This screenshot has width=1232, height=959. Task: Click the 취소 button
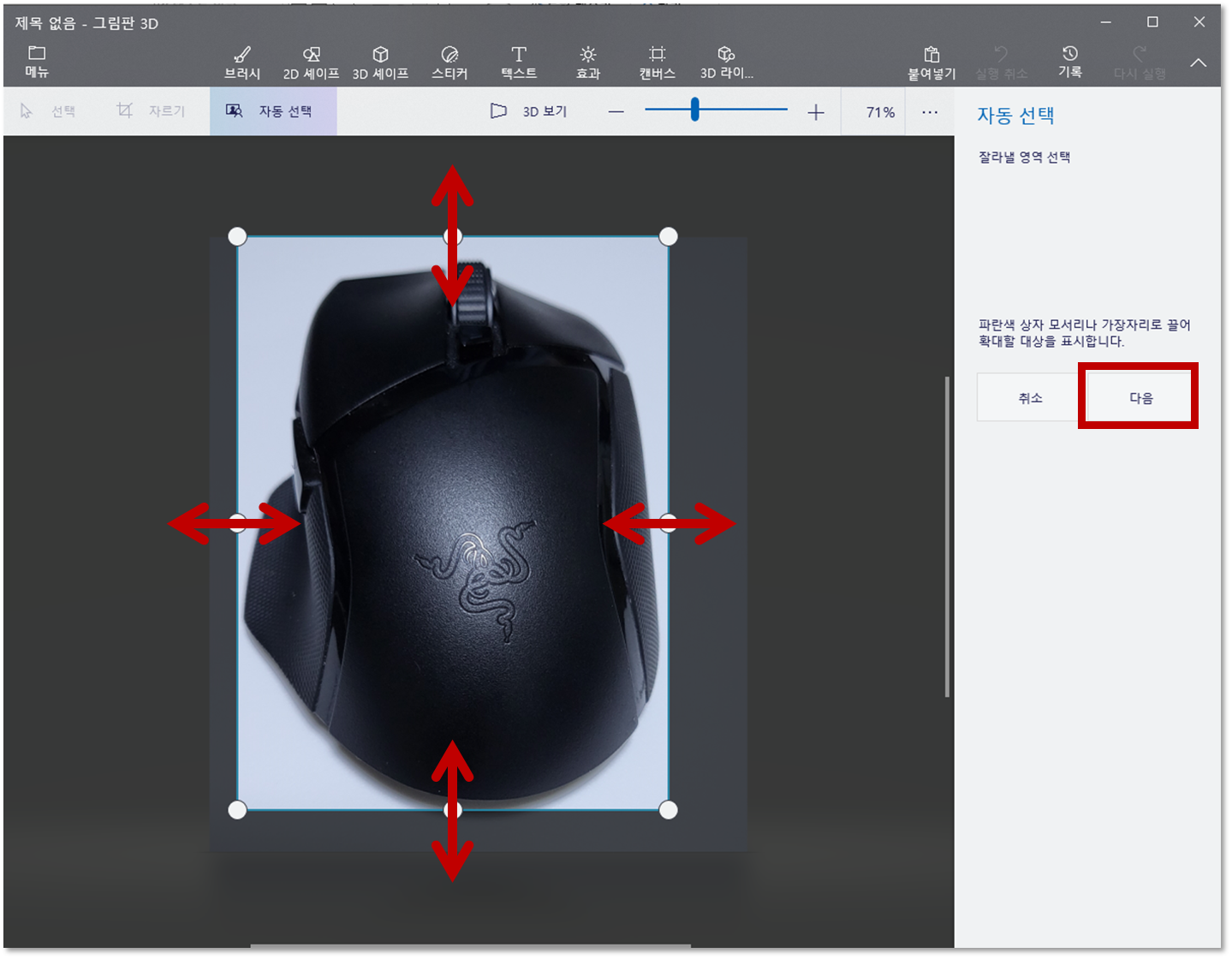1030,397
